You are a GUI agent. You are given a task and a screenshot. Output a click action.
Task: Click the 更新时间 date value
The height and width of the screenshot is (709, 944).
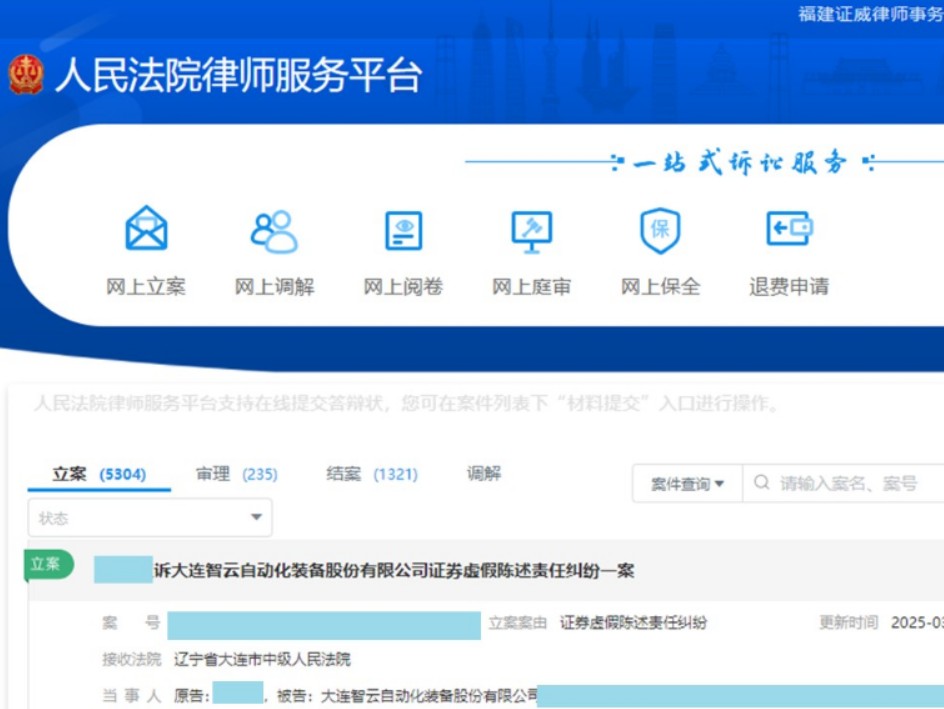[x=918, y=622]
